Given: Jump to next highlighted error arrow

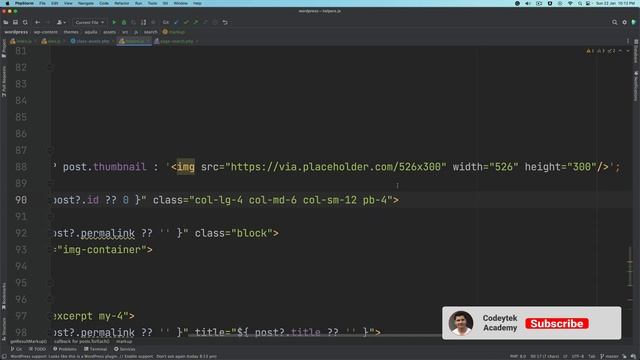Looking at the screenshot, I should point(628,51).
